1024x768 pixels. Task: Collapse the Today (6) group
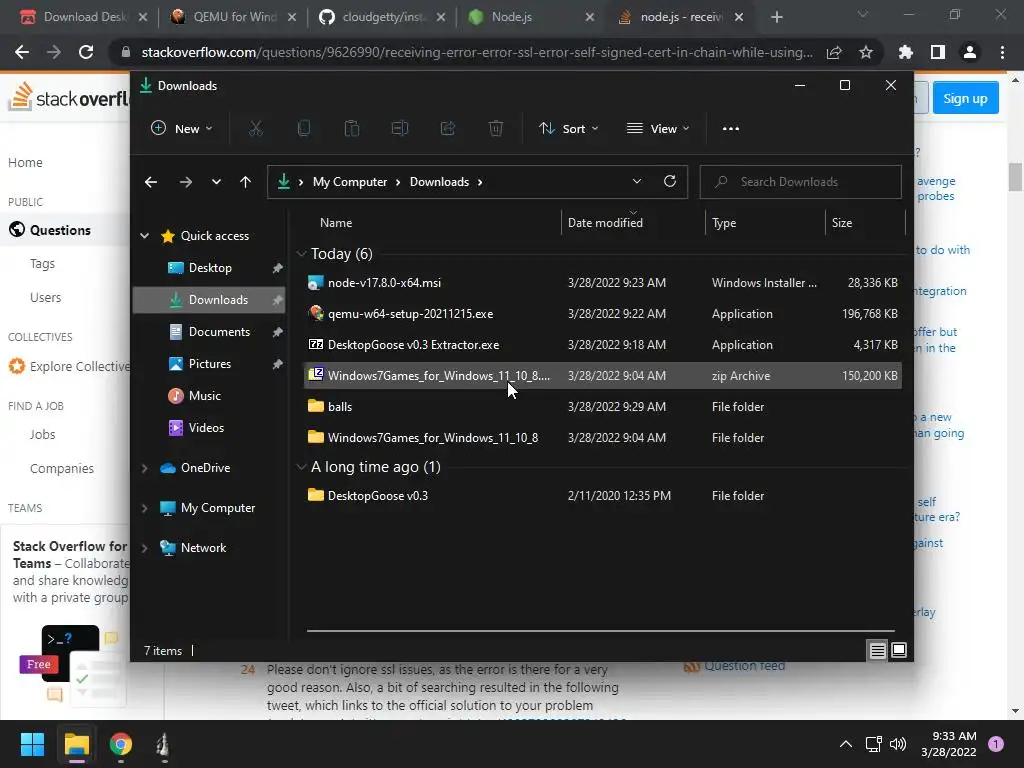pos(301,253)
